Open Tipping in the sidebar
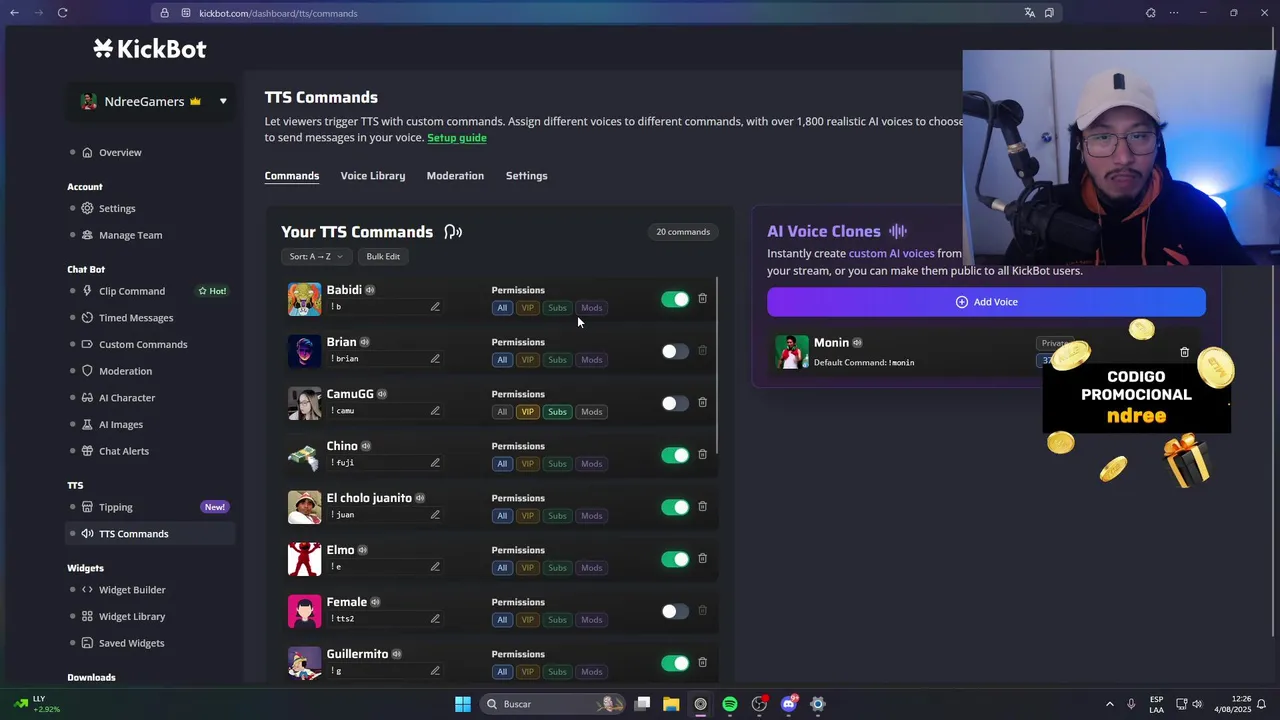 [x=115, y=507]
